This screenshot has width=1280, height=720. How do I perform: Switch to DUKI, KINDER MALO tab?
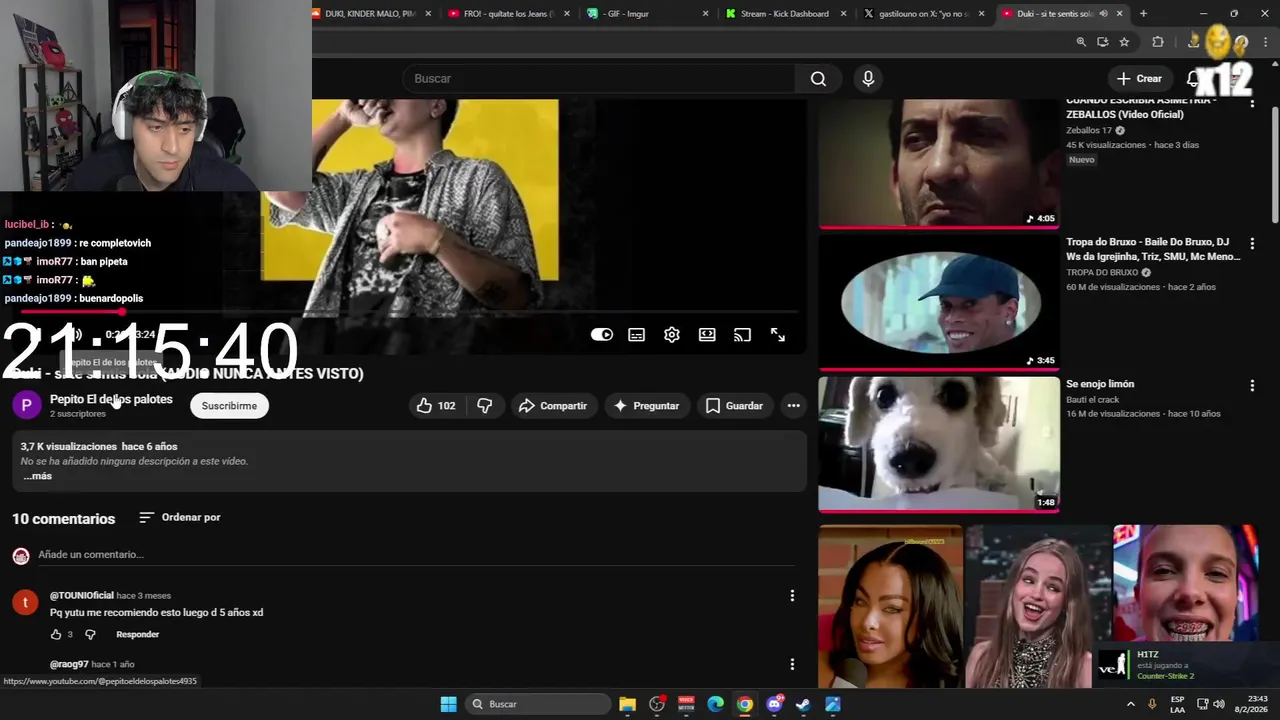(372, 14)
